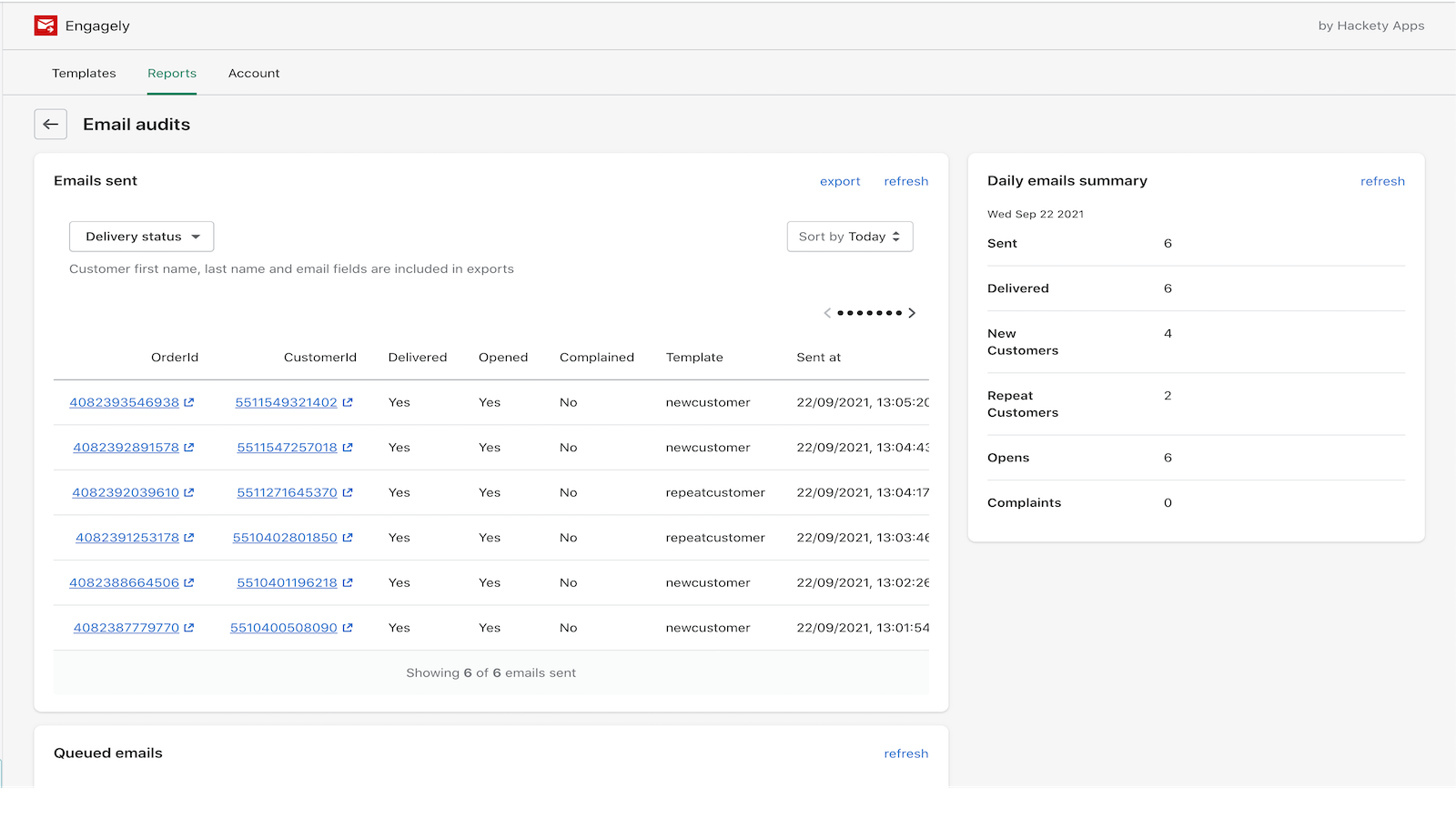
Task: Open the Account tab
Action: coord(254,74)
